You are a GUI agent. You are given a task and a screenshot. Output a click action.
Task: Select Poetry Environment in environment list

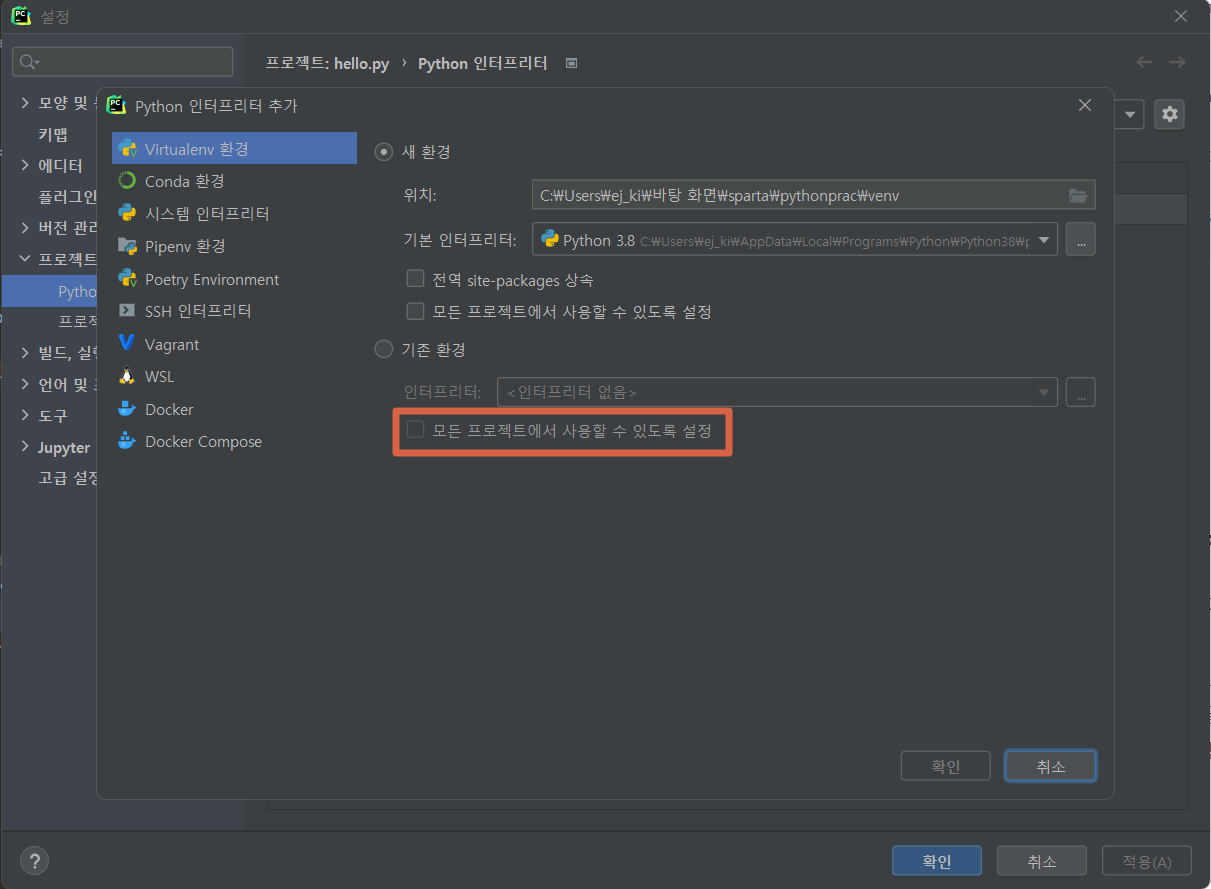[x=234, y=279]
